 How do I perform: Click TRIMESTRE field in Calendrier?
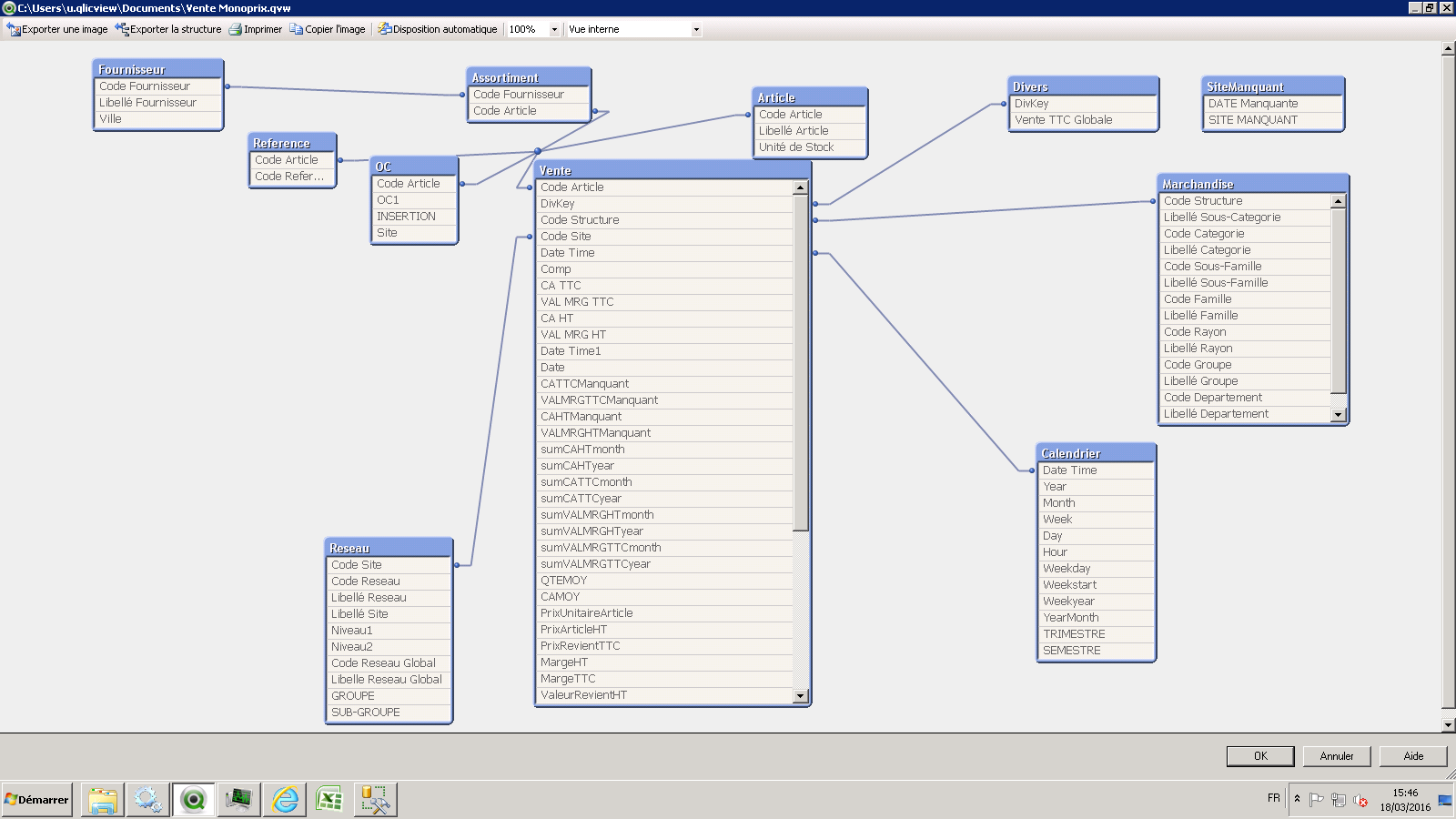pos(1096,634)
